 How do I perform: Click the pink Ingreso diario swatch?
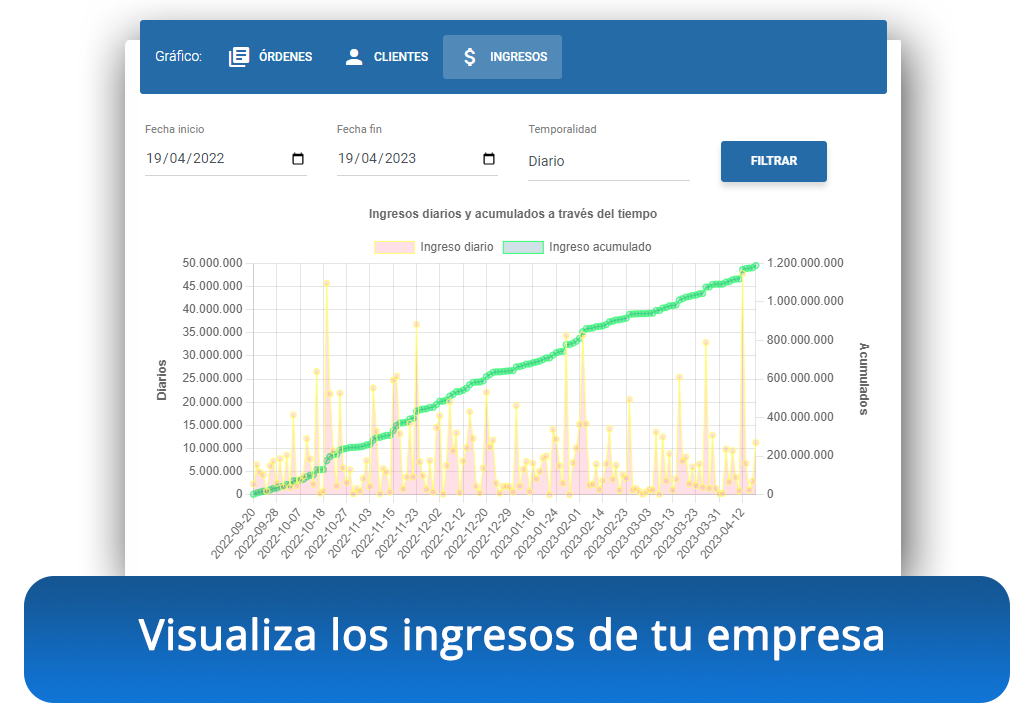point(394,247)
